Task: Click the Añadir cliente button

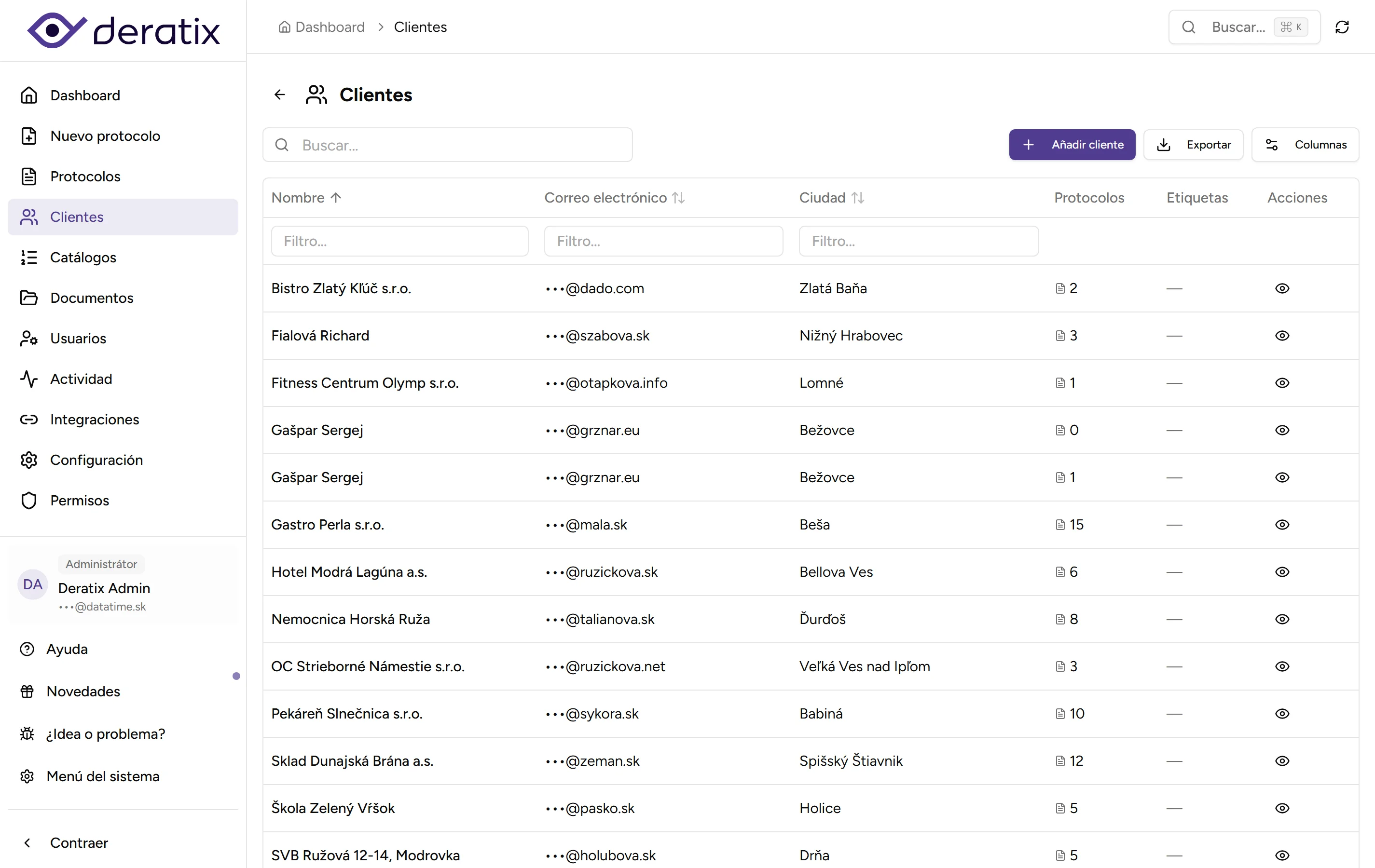Action: [1072, 145]
